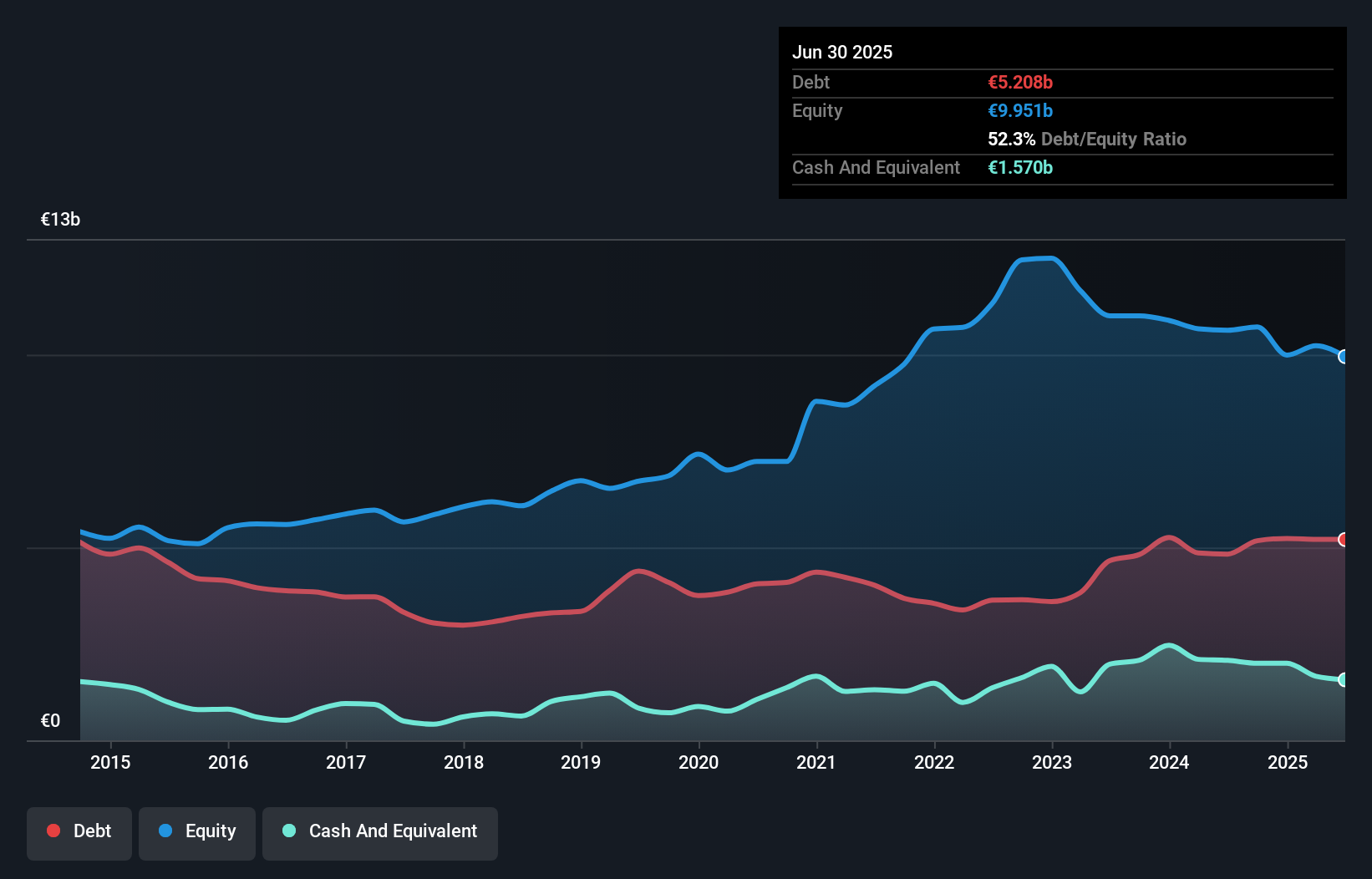Click the Jun 30 2025 tooltip date

click(842, 53)
